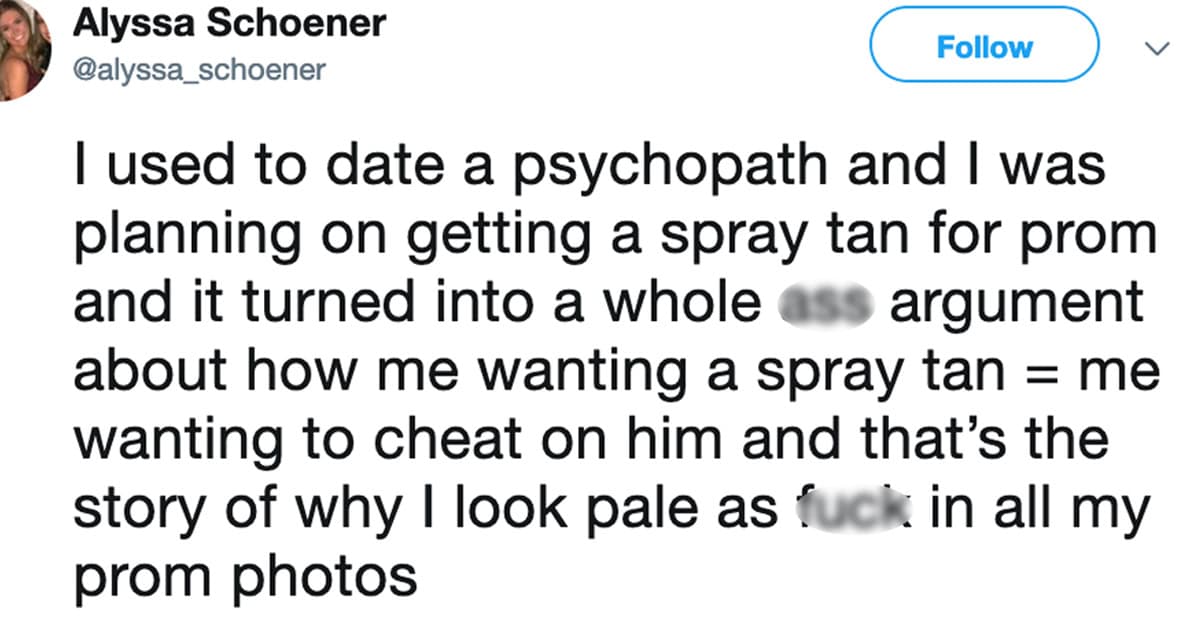This screenshot has height=628, width=1200.
Task: Follow Alyssa Schoener with the Follow button
Action: point(984,46)
